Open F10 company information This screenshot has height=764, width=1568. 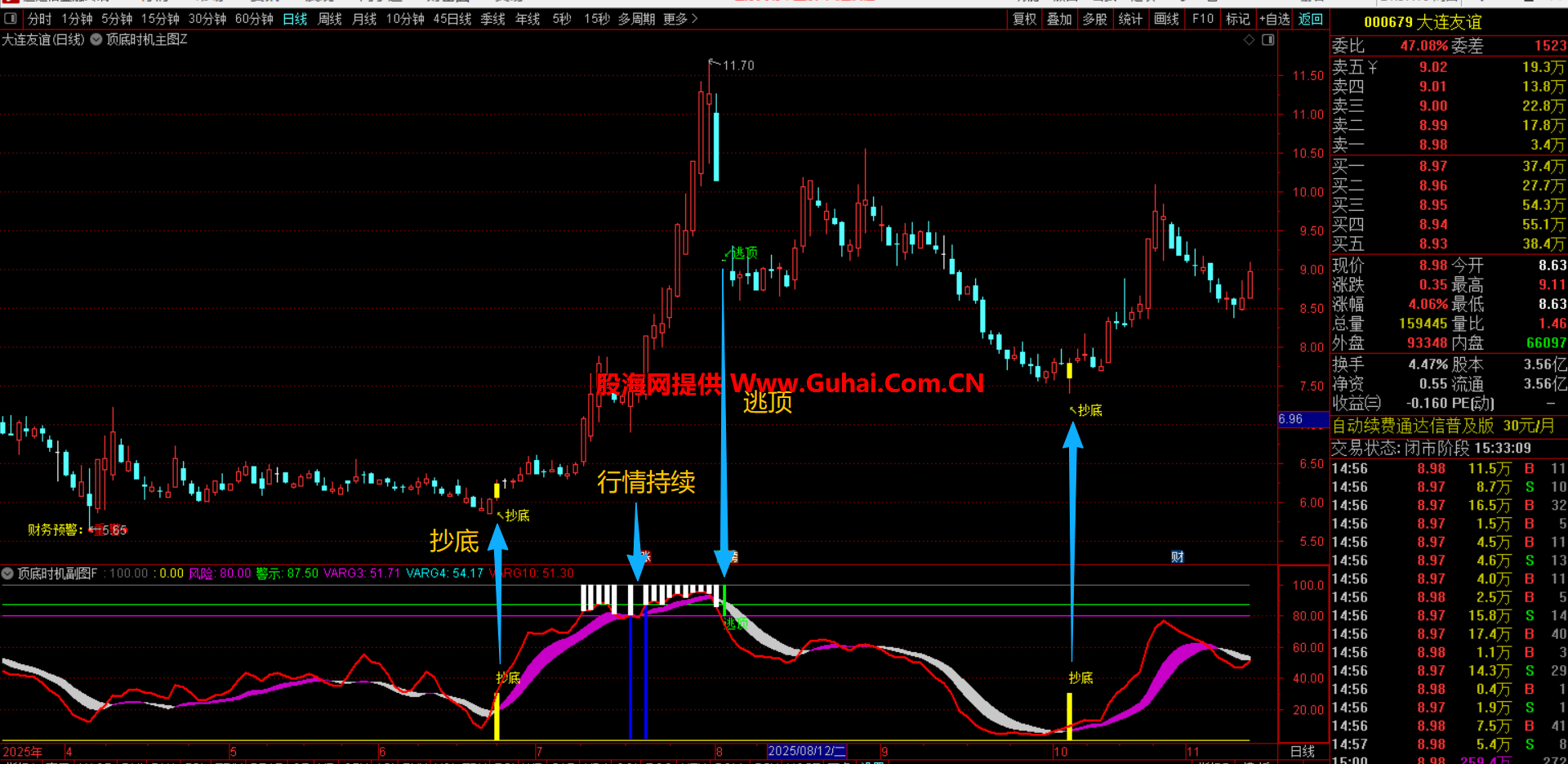pyautogui.click(x=1203, y=19)
